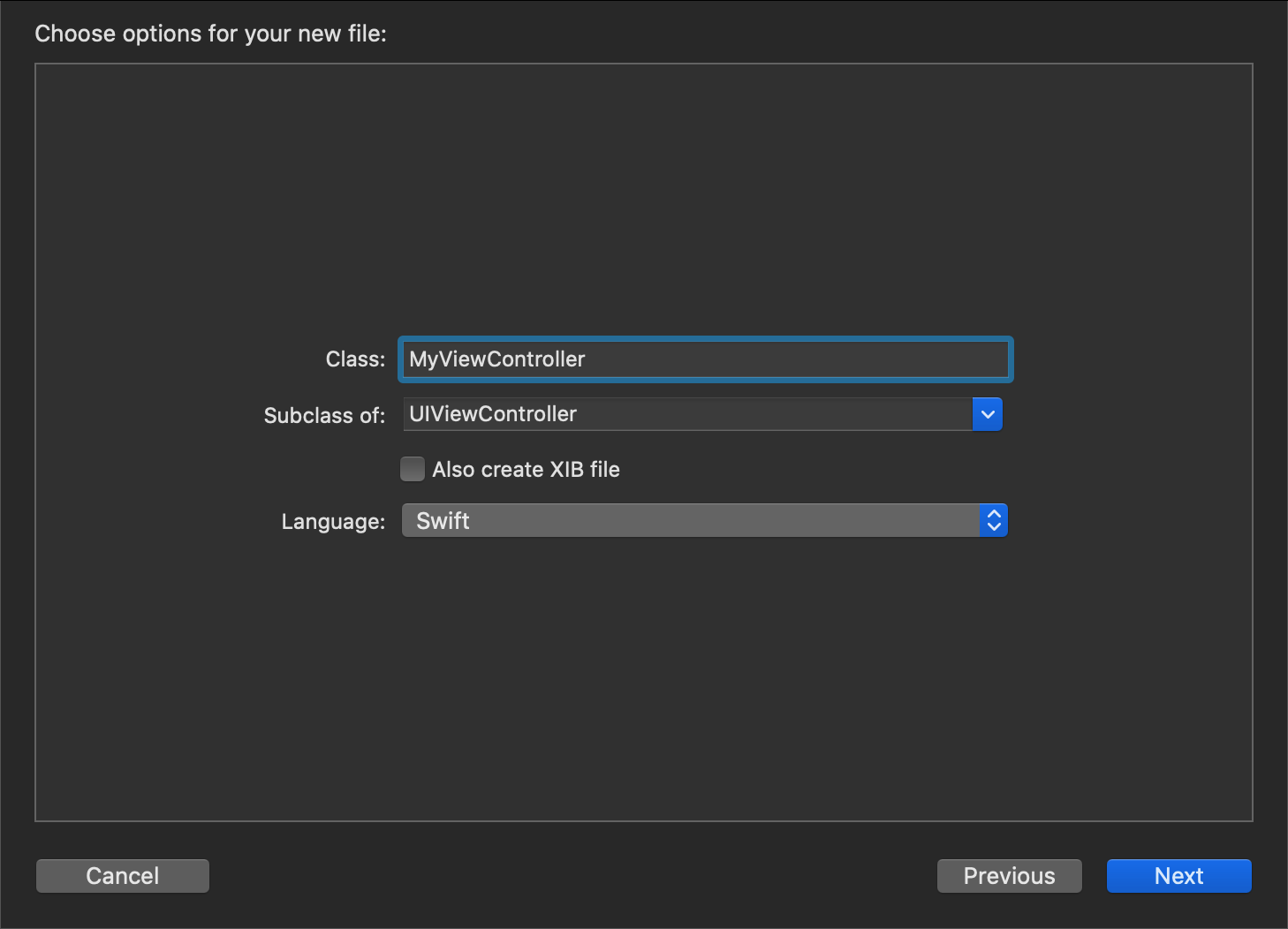Check the box next to Also create XIB file
Viewport: 1288px width, 929px height.
click(x=412, y=469)
